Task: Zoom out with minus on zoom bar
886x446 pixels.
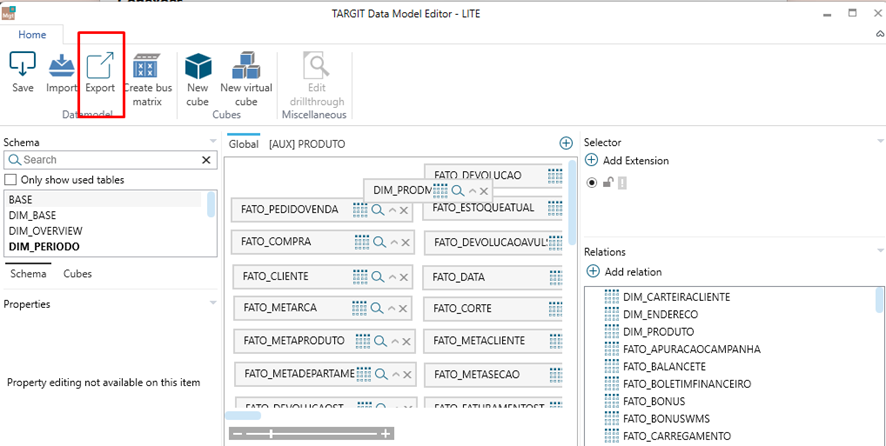Action: [237, 434]
